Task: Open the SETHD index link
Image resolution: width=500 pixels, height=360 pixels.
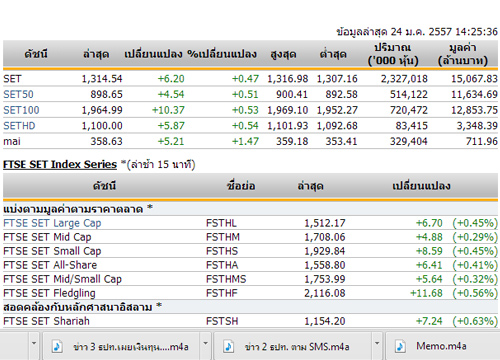Action: [x=19, y=126]
